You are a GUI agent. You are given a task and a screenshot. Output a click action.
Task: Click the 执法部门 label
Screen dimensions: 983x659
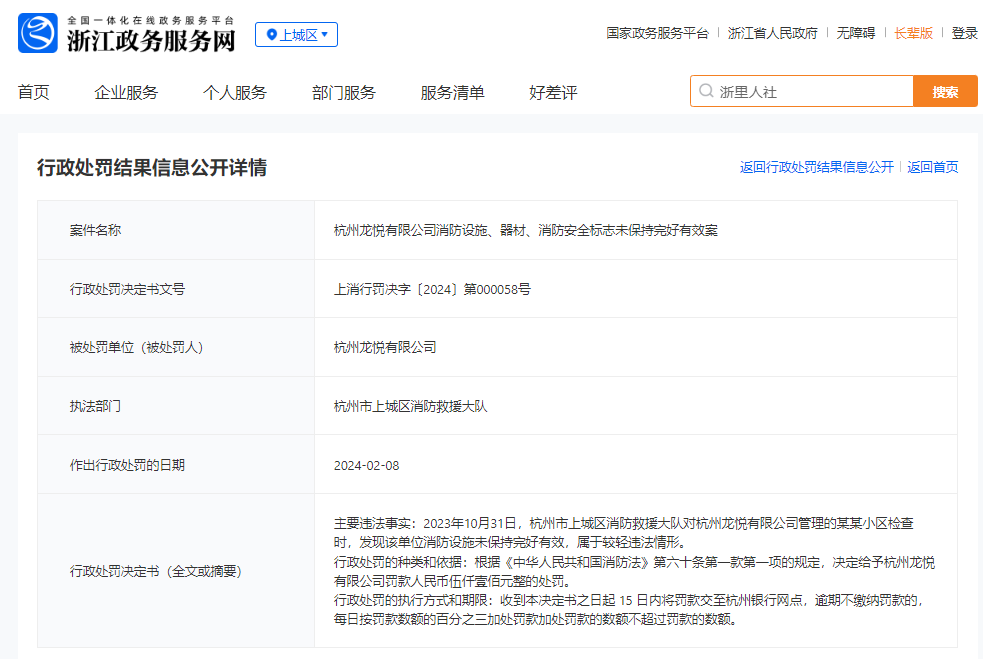click(x=95, y=406)
